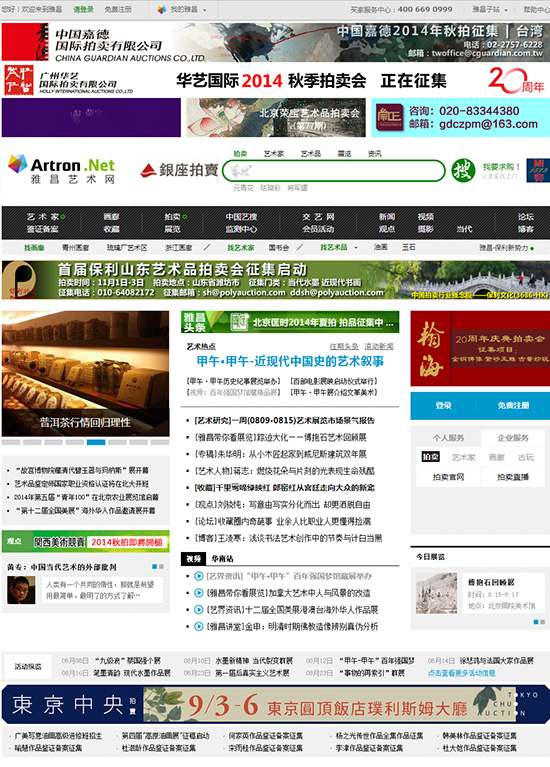Open 拍卖直播 in service panel

click(x=513, y=477)
